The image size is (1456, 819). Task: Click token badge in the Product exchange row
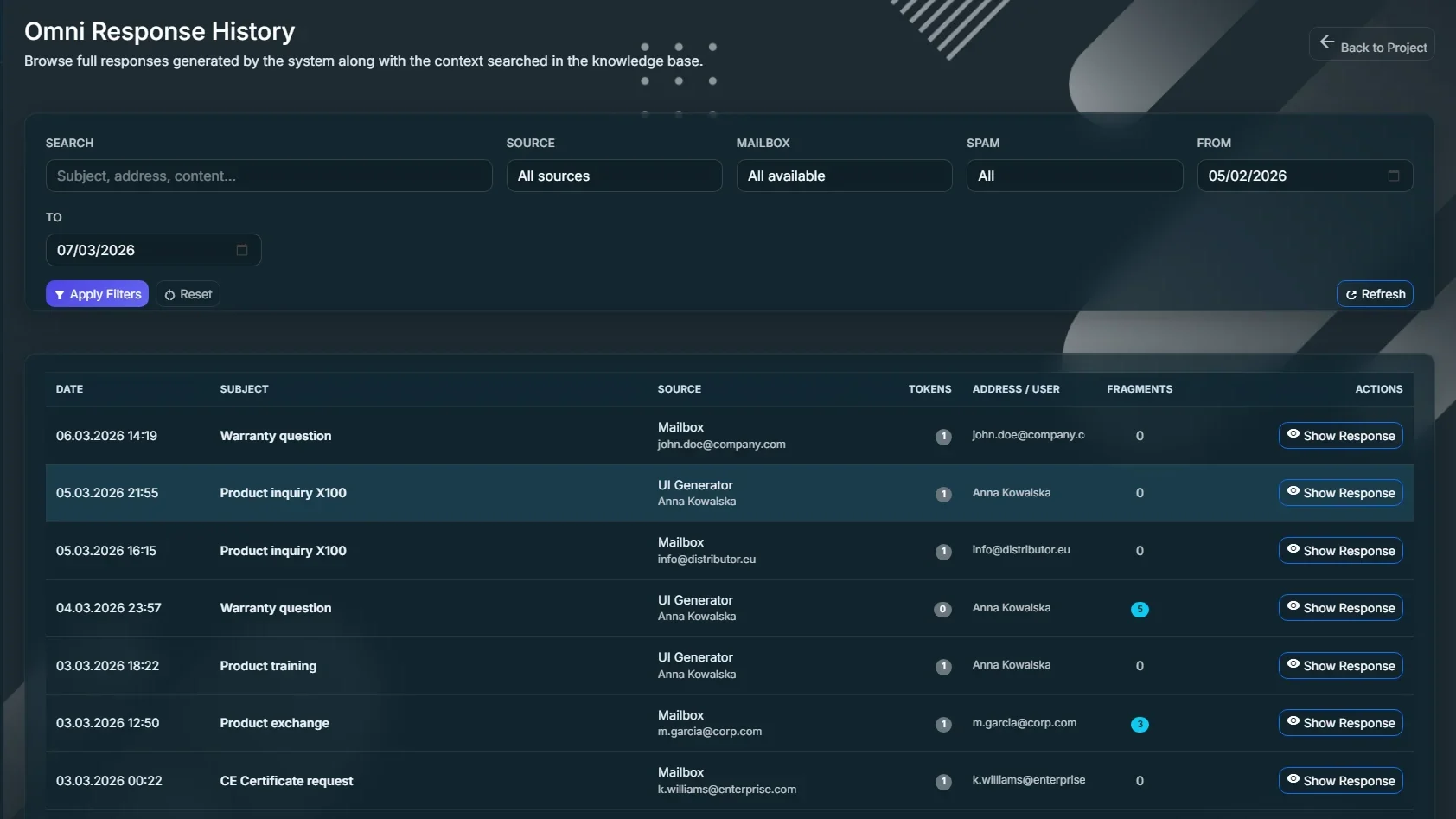[x=943, y=725]
